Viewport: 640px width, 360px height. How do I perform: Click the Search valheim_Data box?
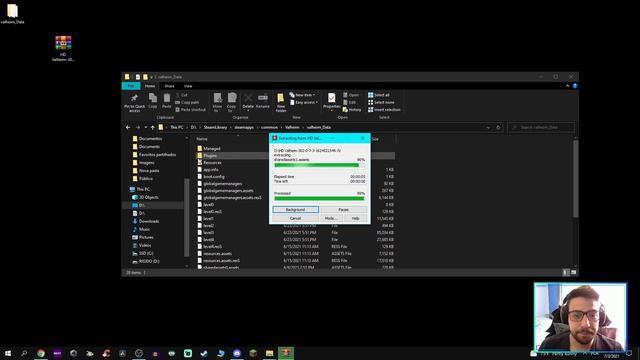pyautogui.click(x=541, y=127)
